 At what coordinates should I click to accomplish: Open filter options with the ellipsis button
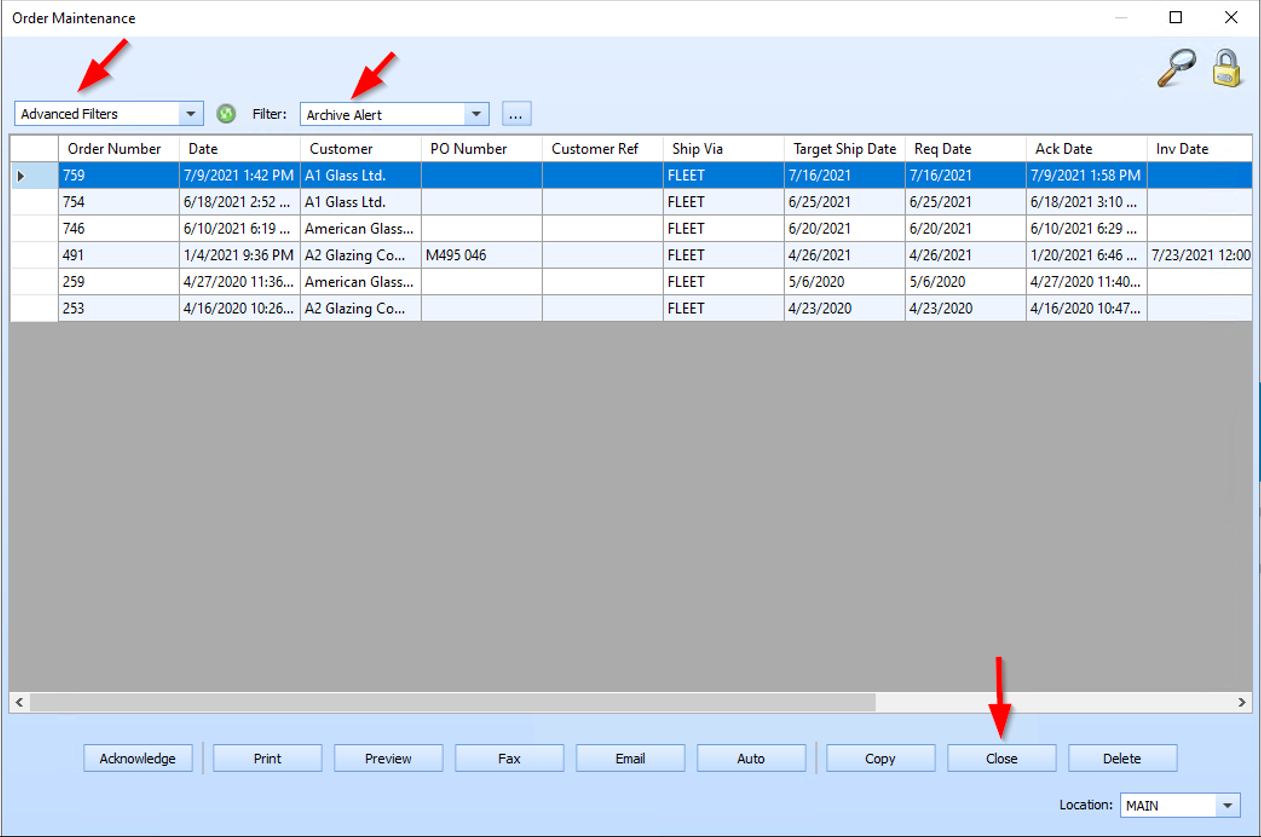[x=515, y=113]
